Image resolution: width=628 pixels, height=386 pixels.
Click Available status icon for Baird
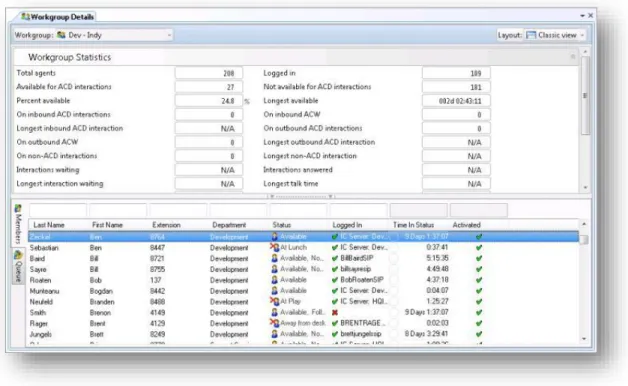[274, 258]
